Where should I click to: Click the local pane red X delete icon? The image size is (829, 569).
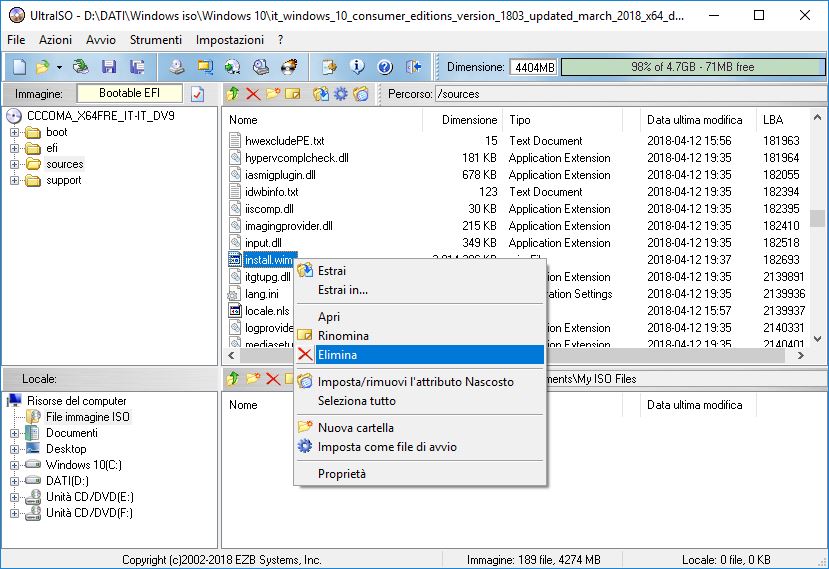click(273, 379)
